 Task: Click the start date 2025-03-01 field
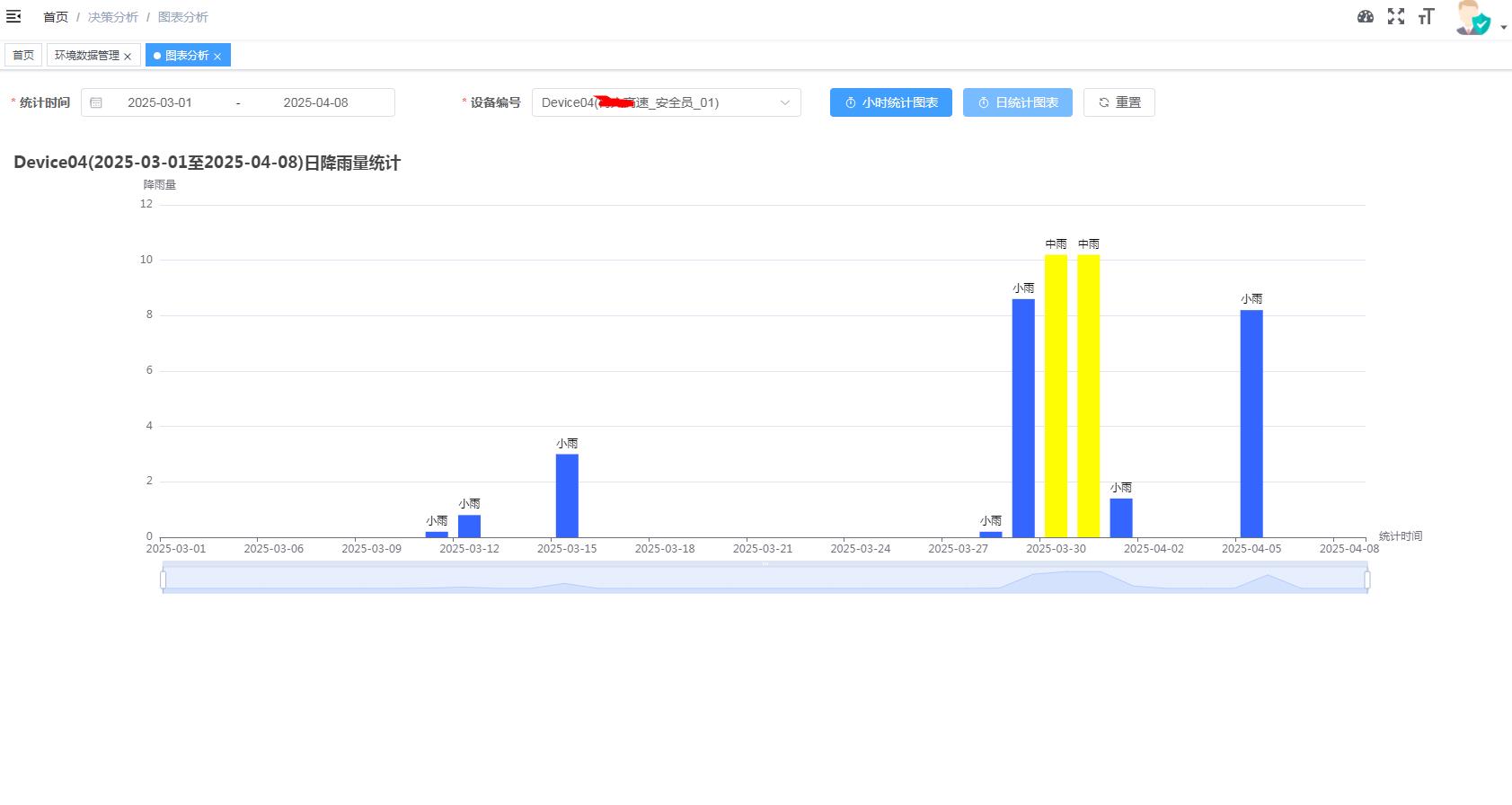160,102
